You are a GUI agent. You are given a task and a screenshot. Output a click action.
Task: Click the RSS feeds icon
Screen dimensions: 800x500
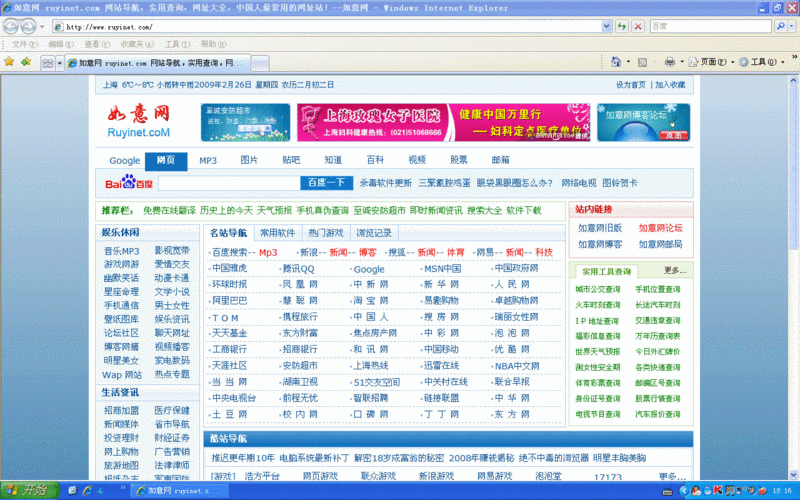(x=642, y=62)
